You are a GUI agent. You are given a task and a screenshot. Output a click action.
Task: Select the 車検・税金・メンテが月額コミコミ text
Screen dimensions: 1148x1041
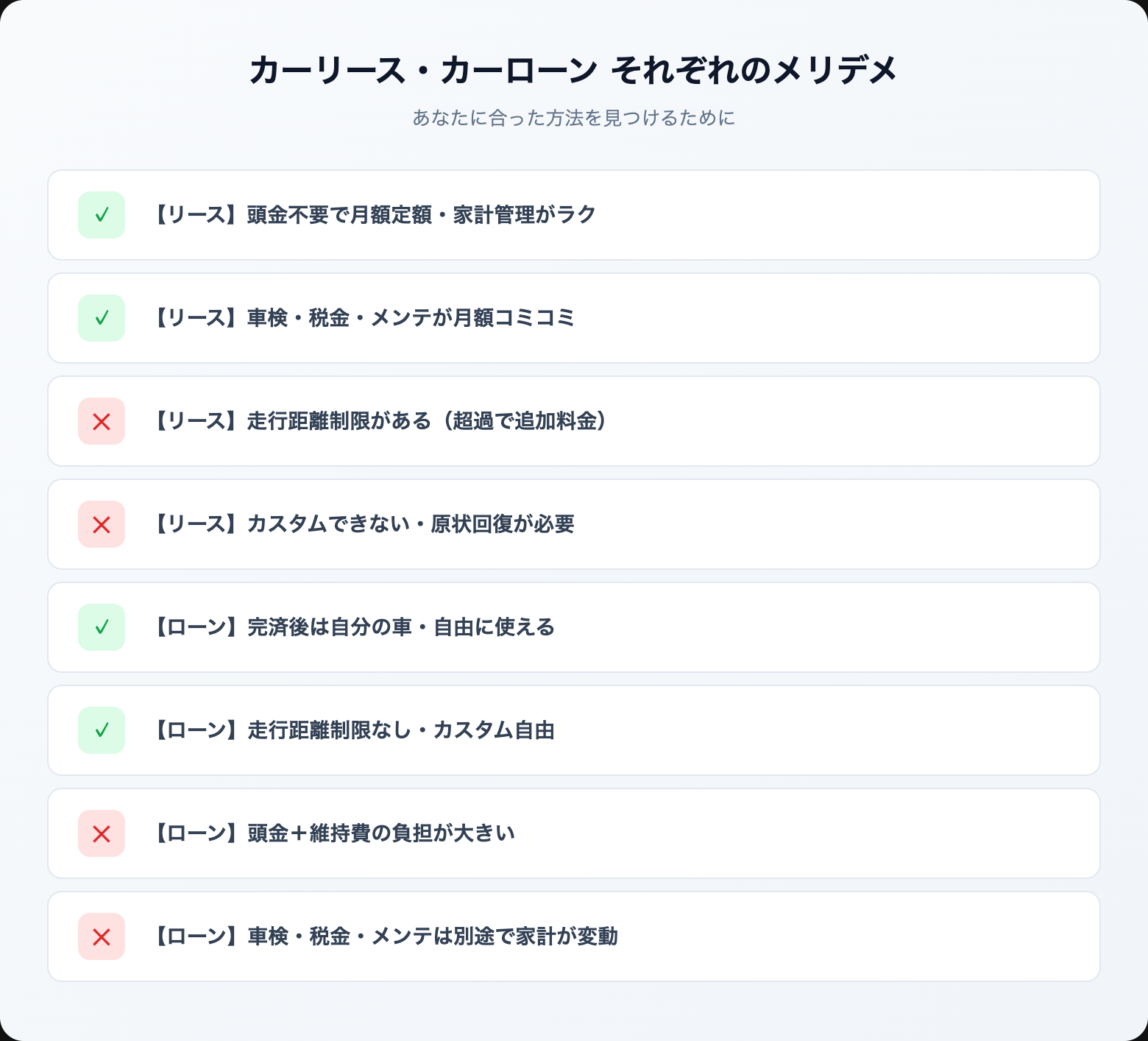pyautogui.click(x=364, y=318)
